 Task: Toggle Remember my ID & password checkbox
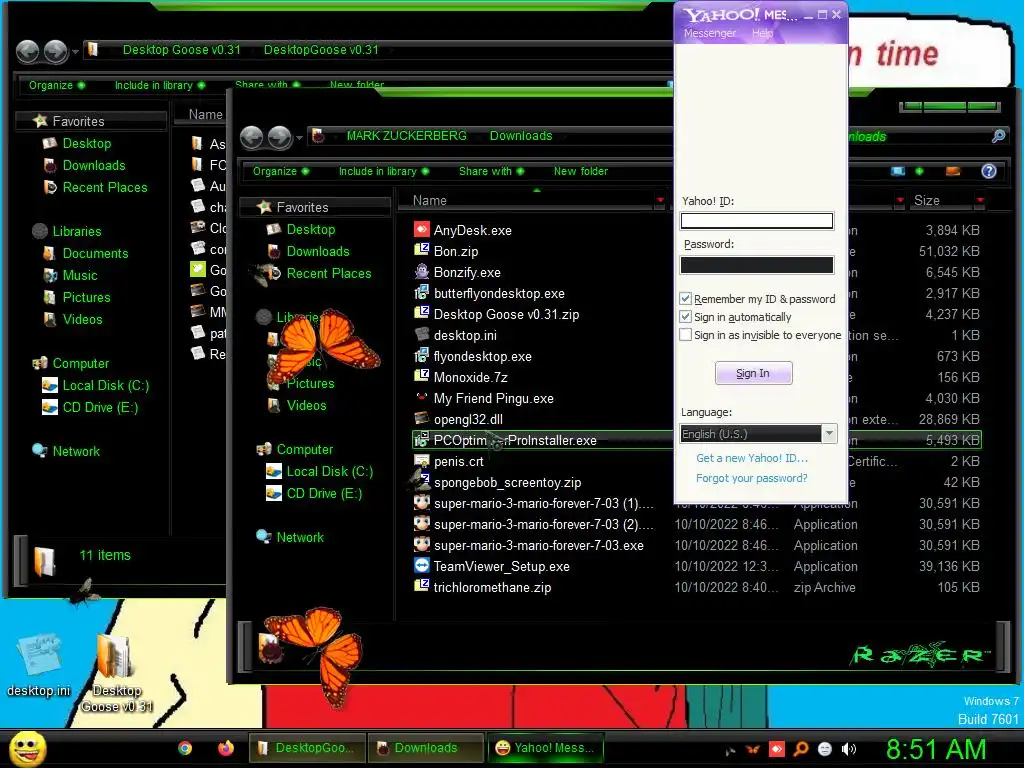[x=685, y=298]
